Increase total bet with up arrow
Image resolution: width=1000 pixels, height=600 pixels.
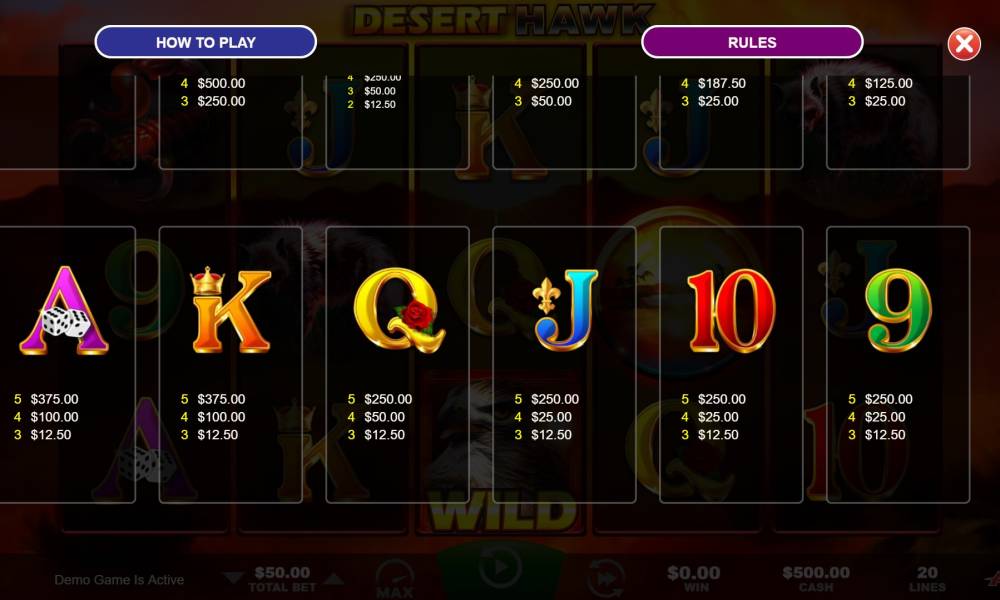tap(333, 578)
